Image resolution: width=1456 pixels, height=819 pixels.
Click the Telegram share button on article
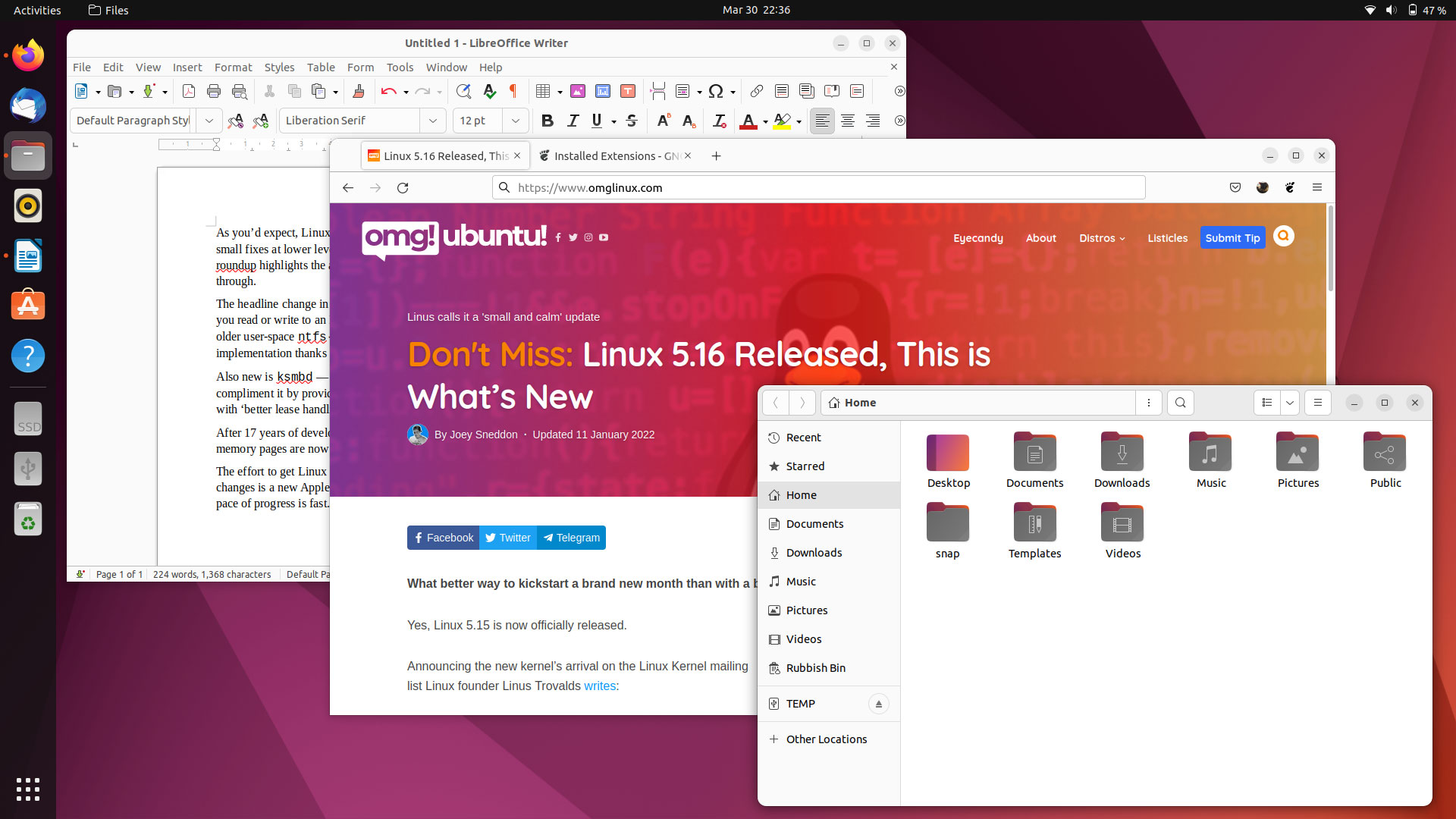pyautogui.click(x=571, y=538)
